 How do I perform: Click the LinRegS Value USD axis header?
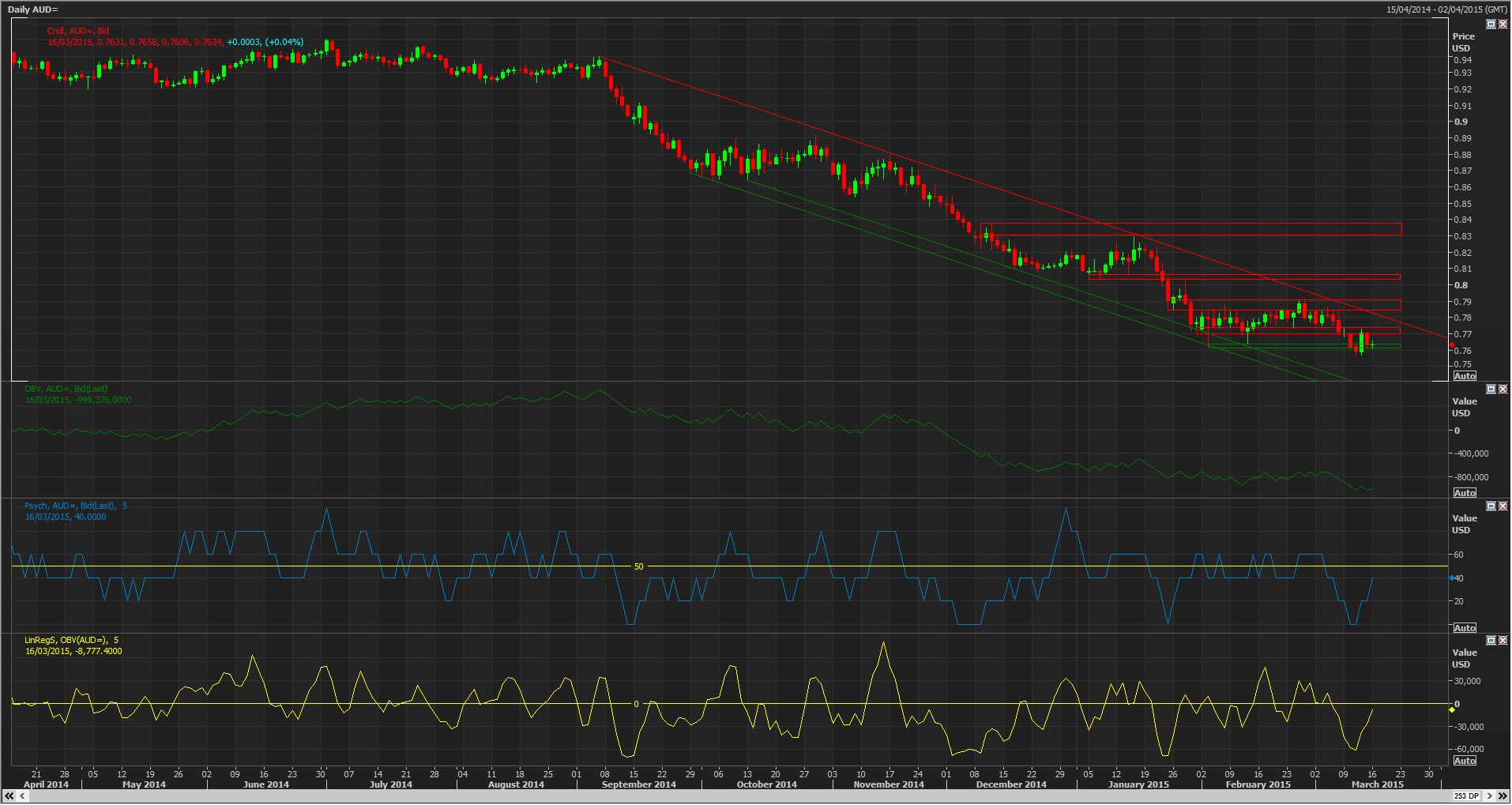[1464, 658]
